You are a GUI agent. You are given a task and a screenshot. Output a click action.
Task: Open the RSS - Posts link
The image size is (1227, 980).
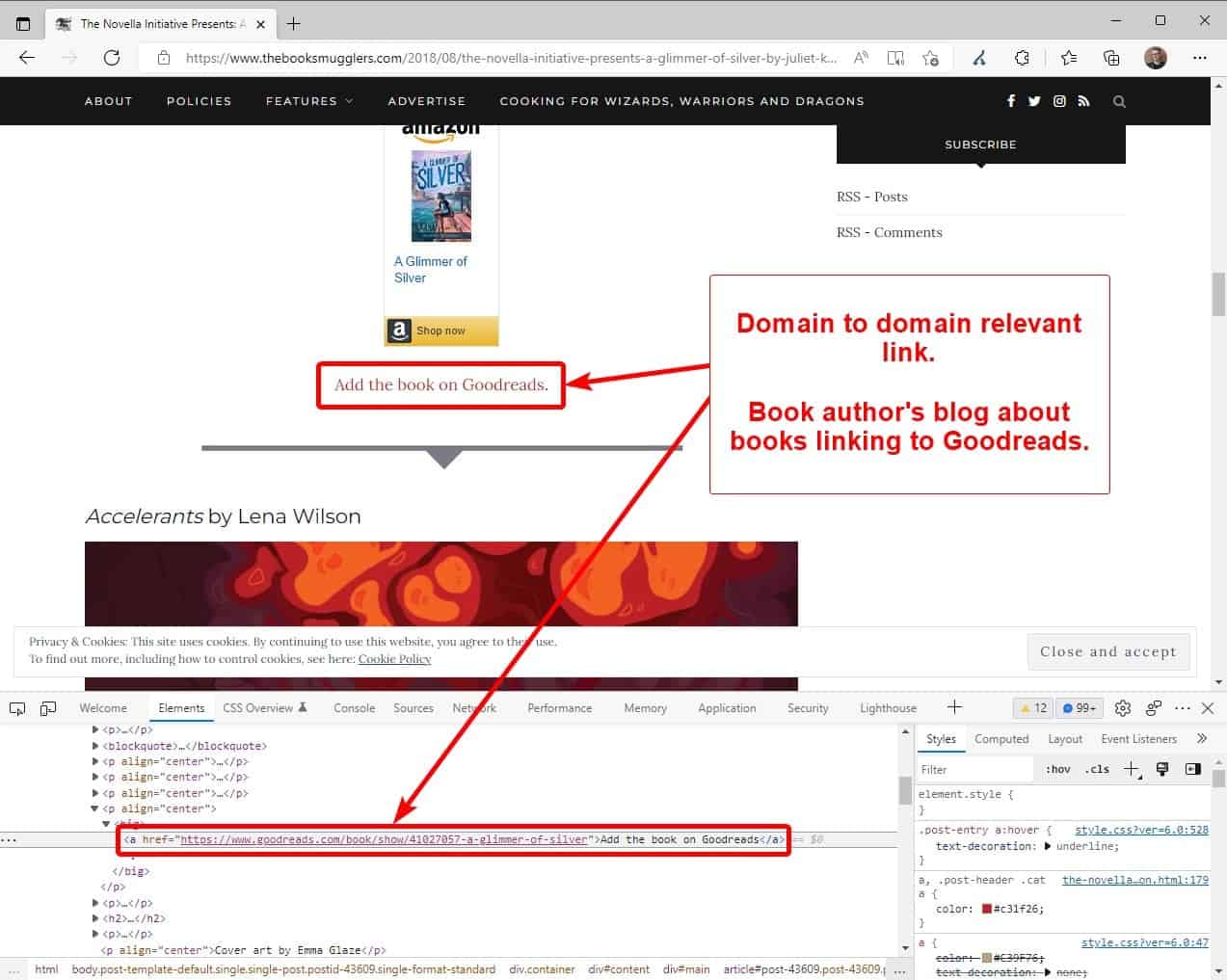[x=872, y=197]
